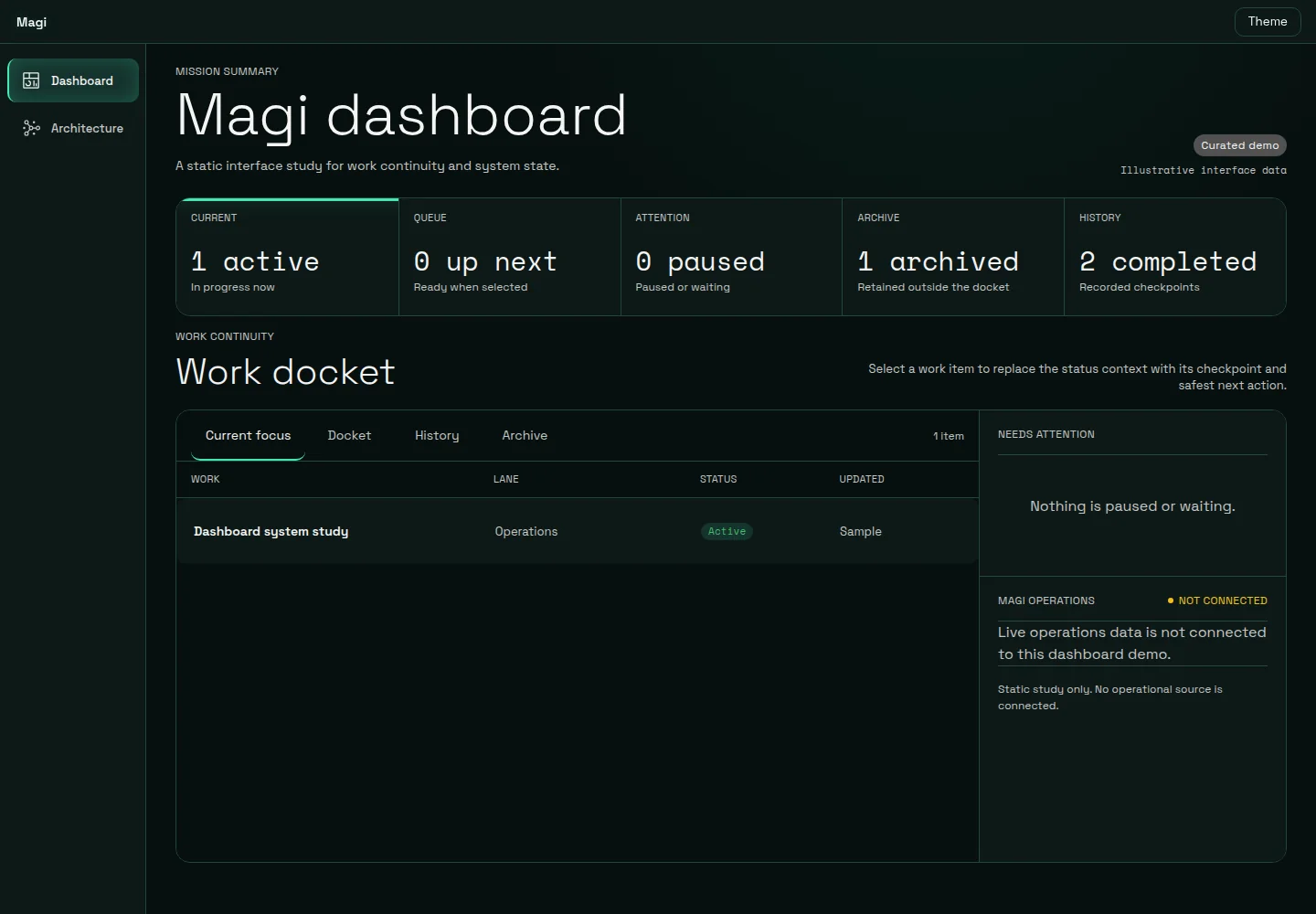Click the 'Illustrative interface data' caption
Screen dimensions: 1316x914
click(1204, 170)
